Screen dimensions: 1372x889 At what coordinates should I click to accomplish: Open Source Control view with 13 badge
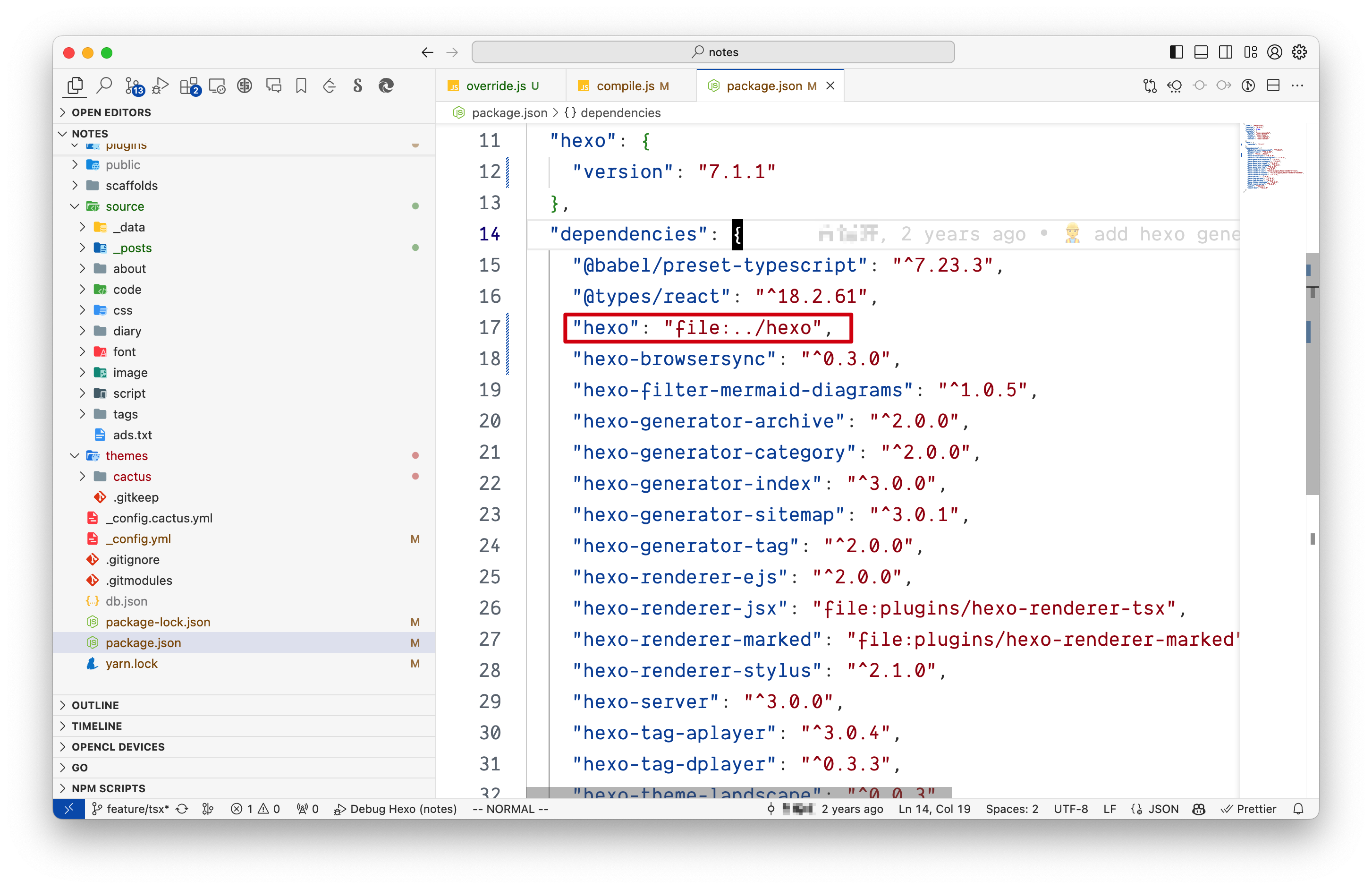pos(133,85)
